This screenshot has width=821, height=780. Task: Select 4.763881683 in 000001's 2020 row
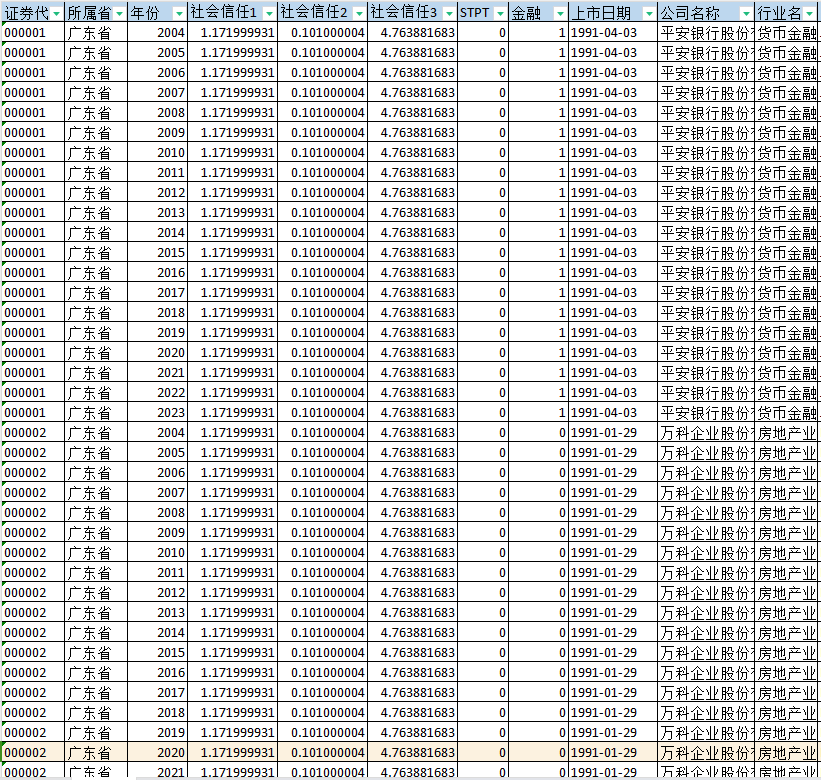point(412,353)
